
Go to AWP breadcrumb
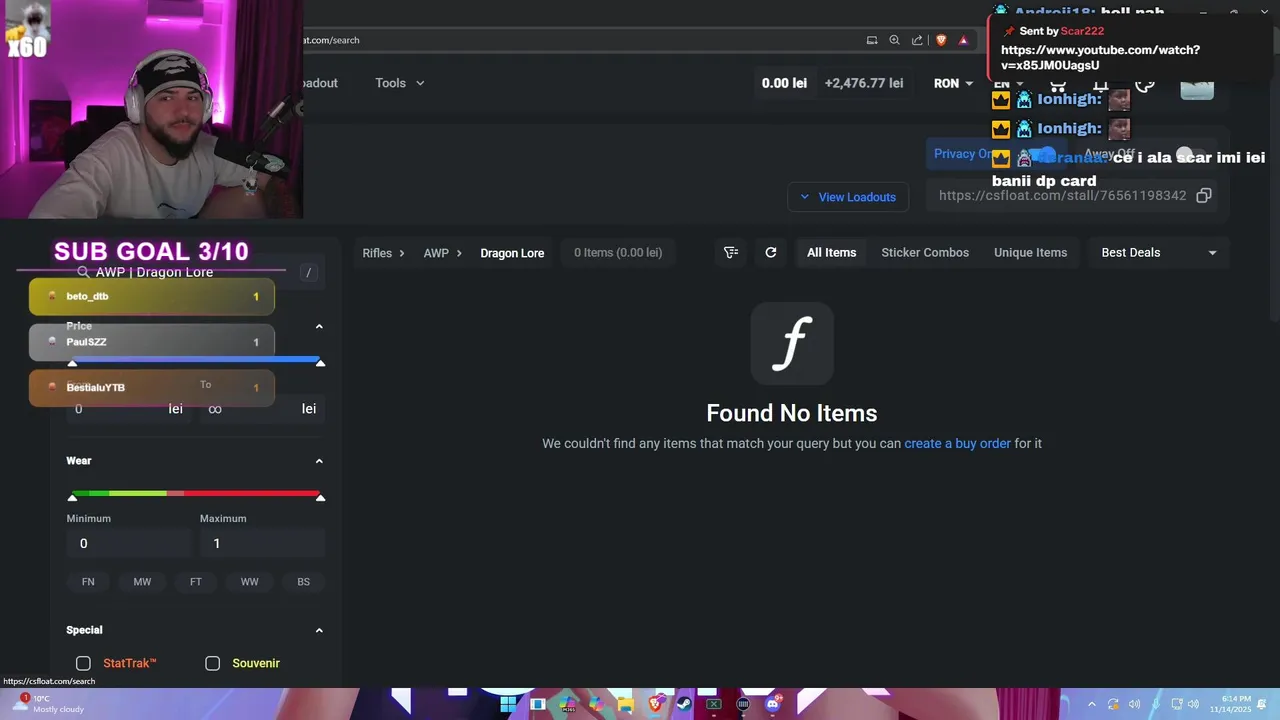tap(436, 253)
